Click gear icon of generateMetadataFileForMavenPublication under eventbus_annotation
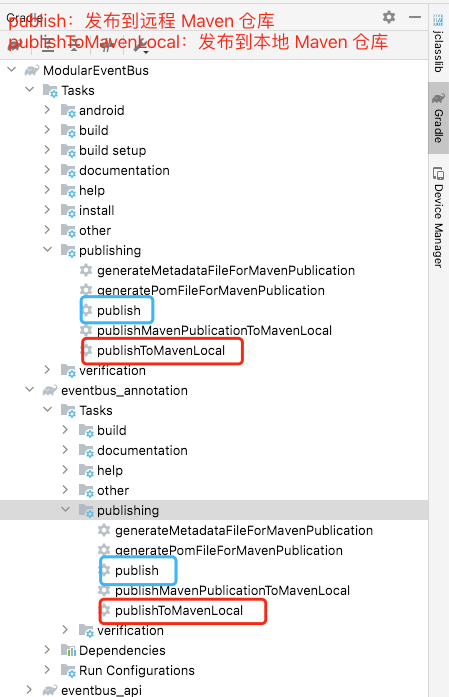This screenshot has height=697, width=449. point(104,530)
